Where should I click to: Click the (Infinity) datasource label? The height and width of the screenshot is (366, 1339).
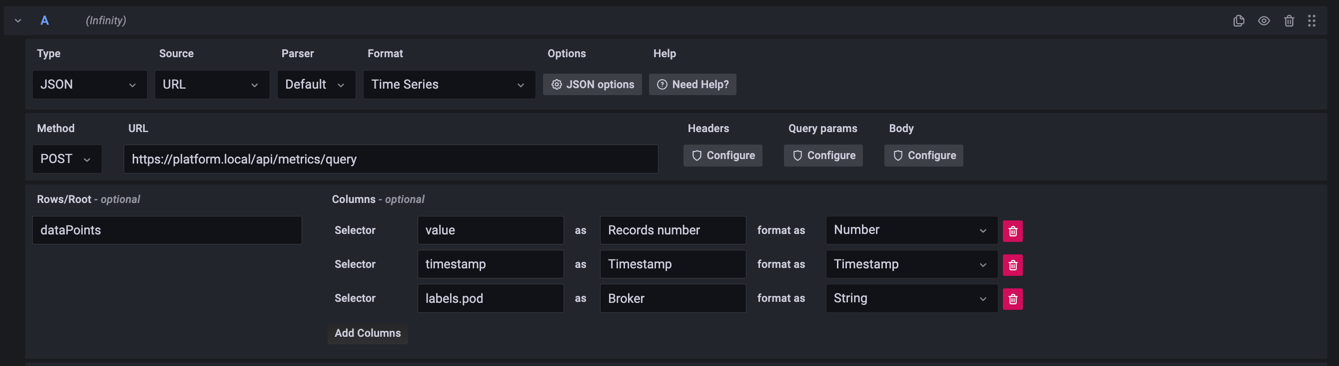point(106,21)
